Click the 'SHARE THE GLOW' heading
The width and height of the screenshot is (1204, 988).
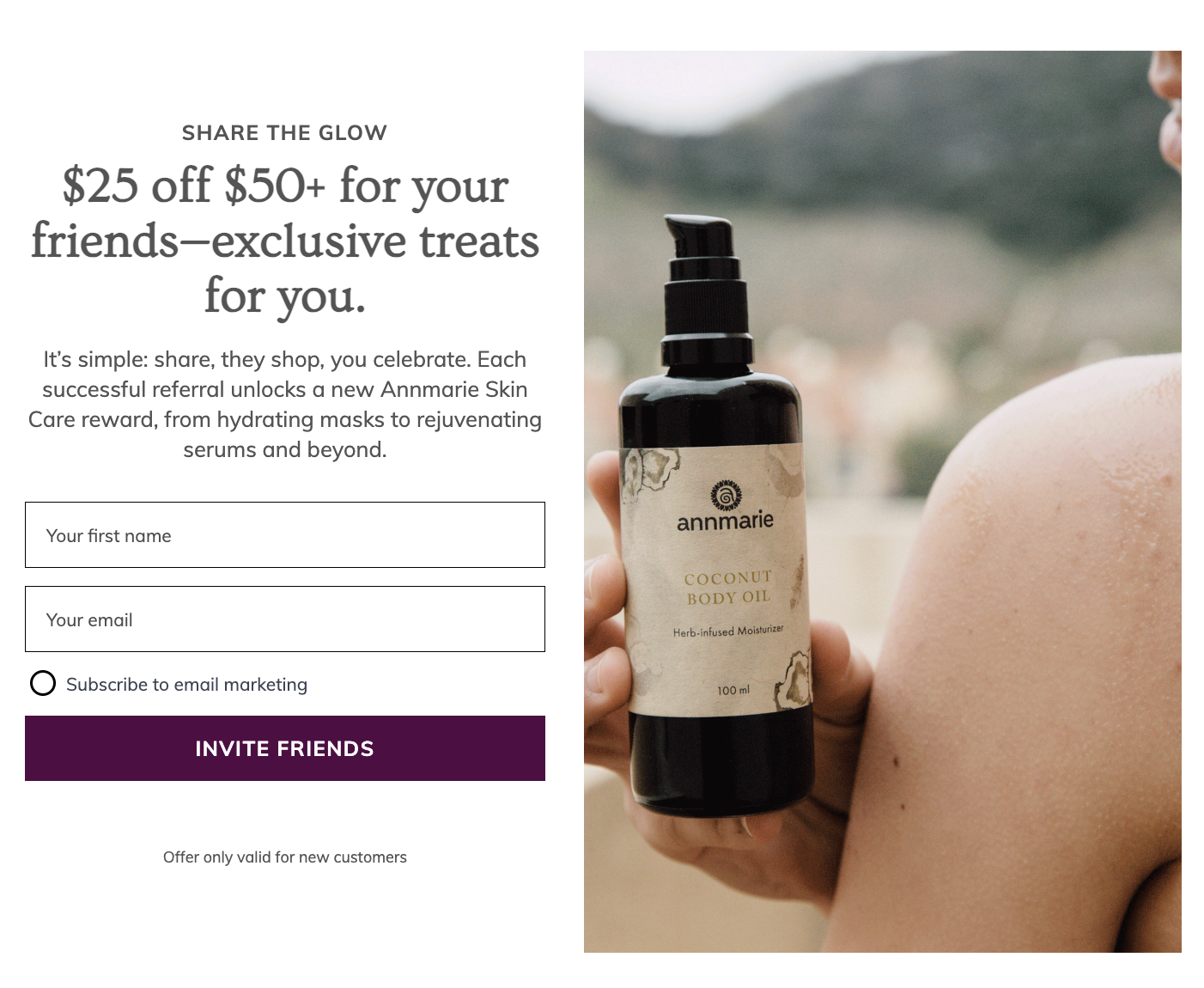284,133
